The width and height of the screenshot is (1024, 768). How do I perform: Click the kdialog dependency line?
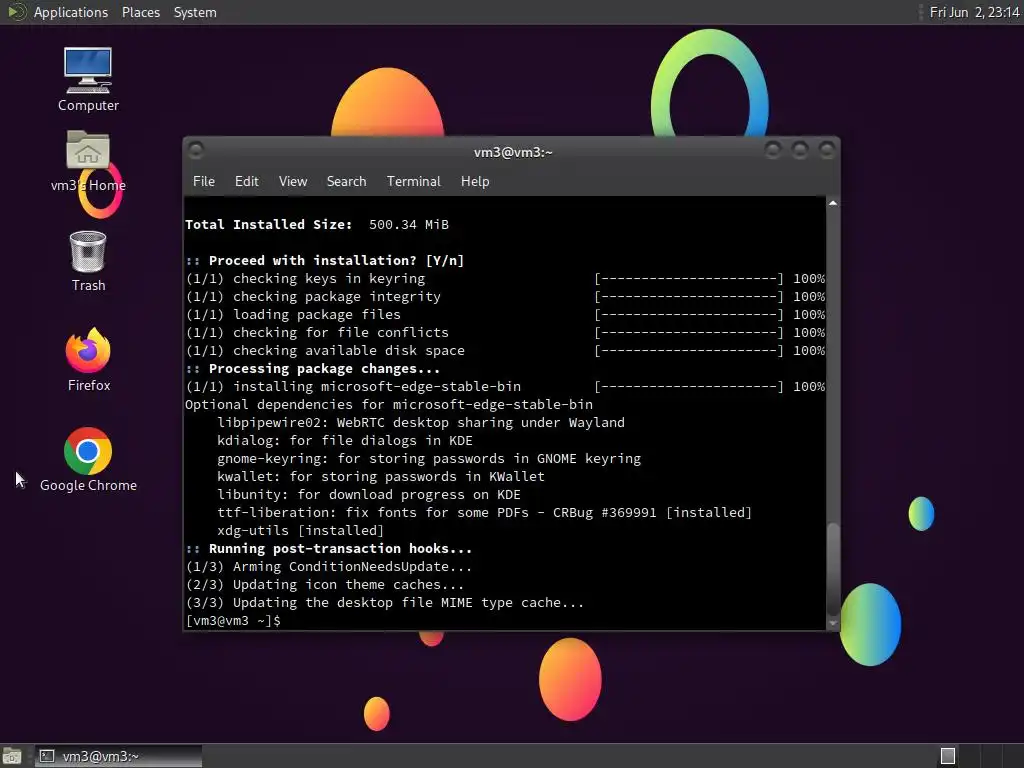(x=345, y=441)
